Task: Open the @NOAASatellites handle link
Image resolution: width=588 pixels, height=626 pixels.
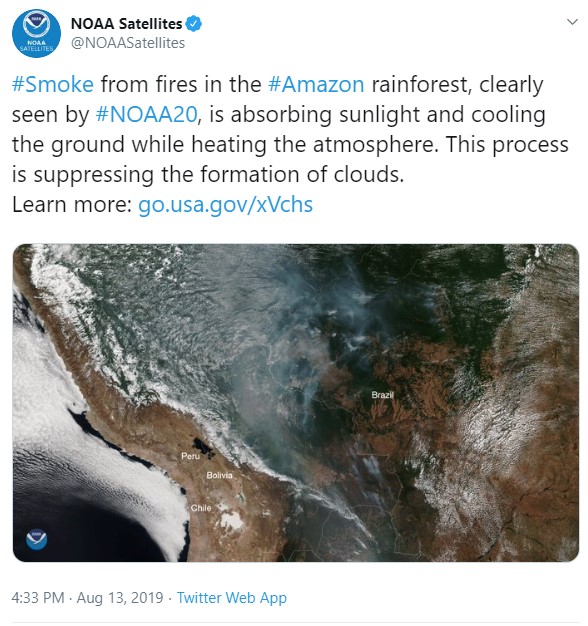Action: pyautogui.click(x=128, y=43)
